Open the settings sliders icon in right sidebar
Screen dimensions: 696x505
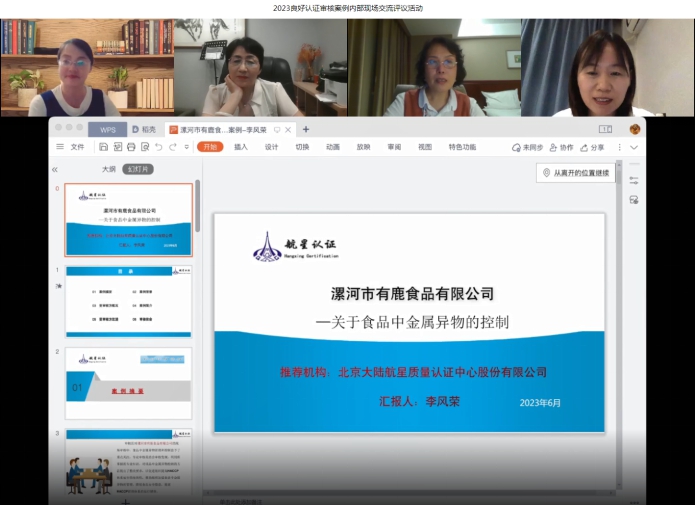pyautogui.click(x=634, y=180)
